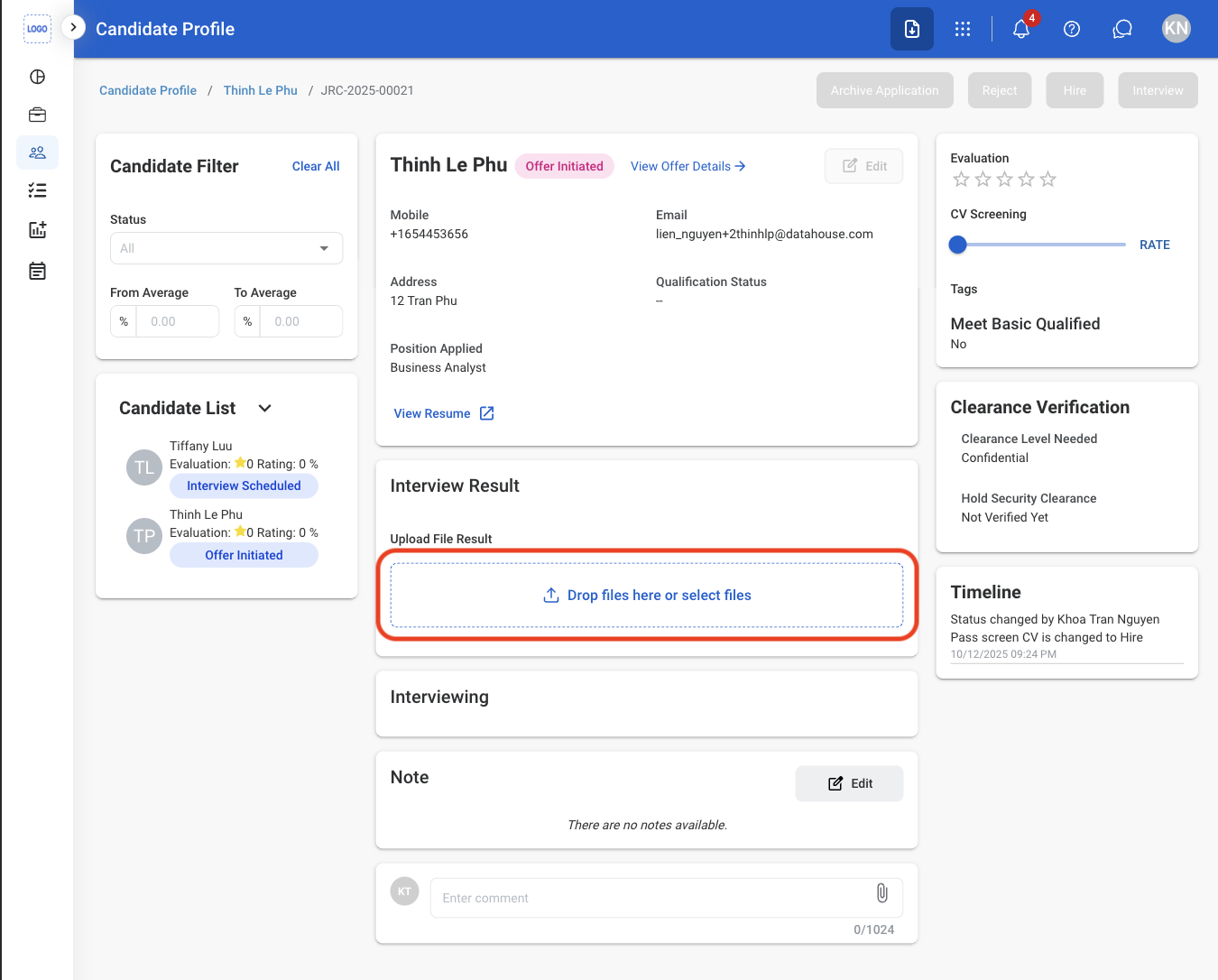1218x980 pixels.
Task: Click the document download icon in the header
Action: 912,29
